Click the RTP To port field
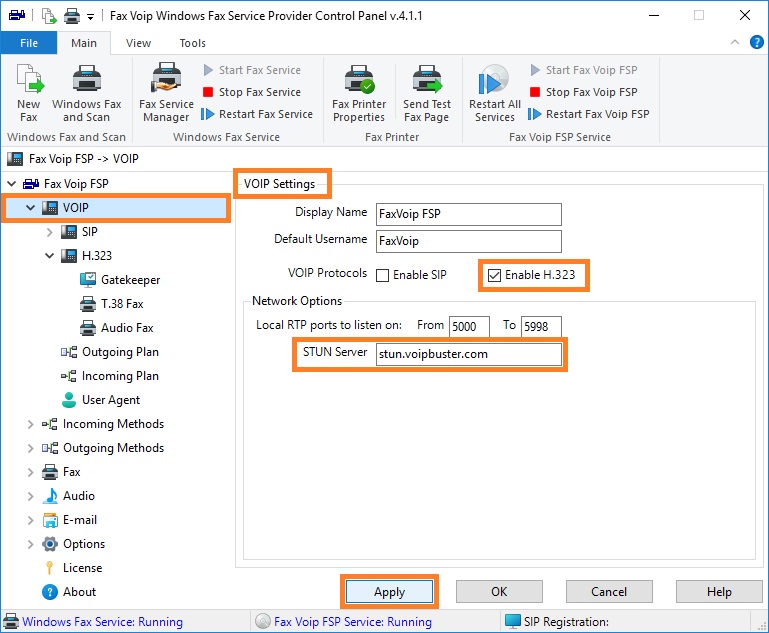This screenshot has height=633, width=769. pyautogui.click(x=541, y=327)
